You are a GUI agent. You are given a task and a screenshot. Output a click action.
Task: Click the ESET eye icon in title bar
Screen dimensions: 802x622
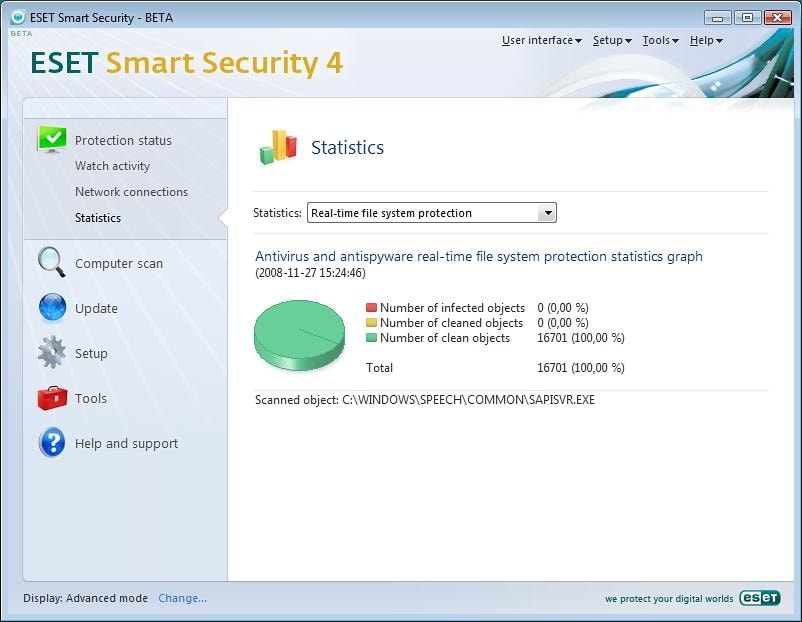(x=17, y=17)
